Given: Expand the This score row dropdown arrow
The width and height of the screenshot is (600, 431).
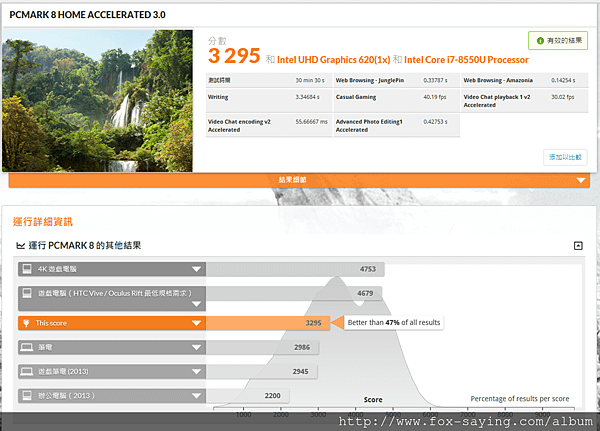Looking at the screenshot, I should point(196,323).
